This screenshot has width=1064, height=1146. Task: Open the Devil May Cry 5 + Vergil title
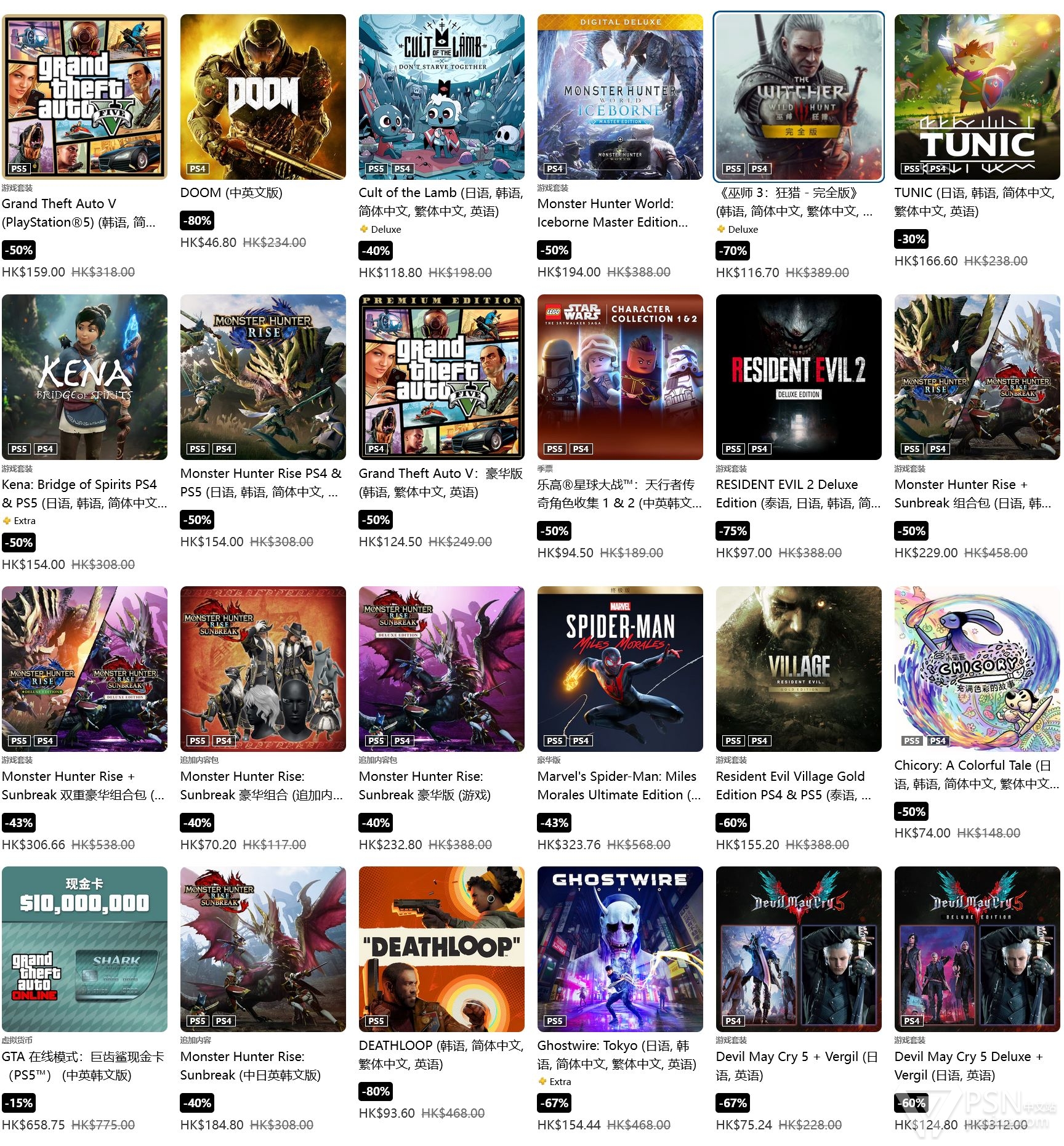(797, 1066)
